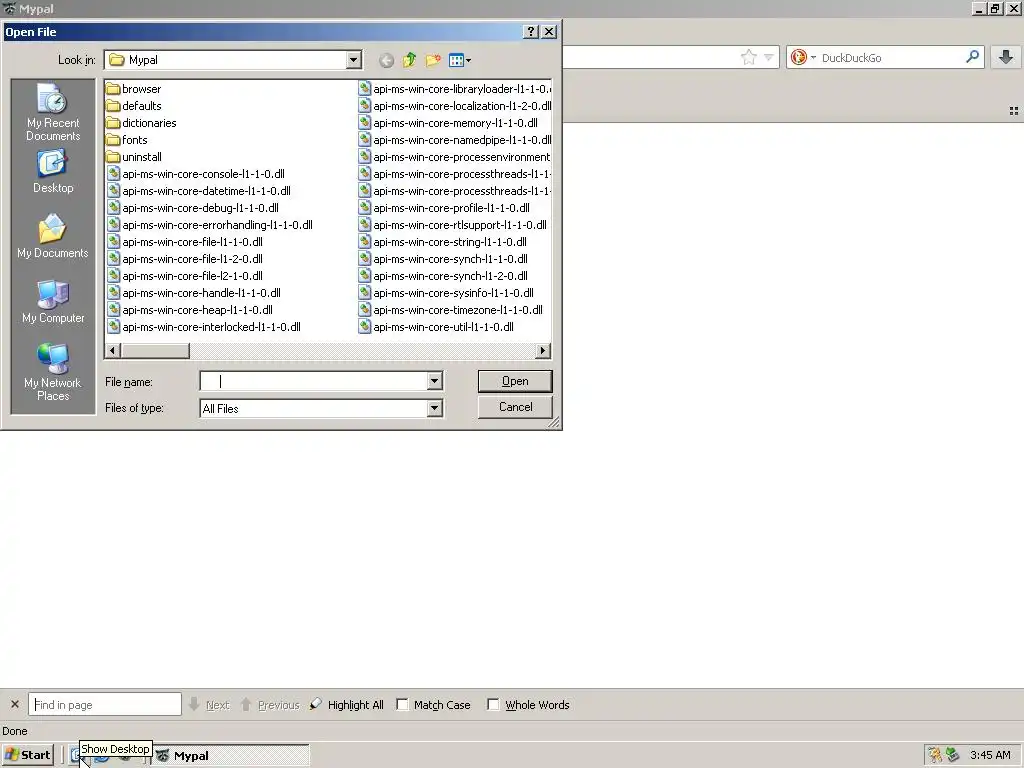Select the defaults folder
This screenshot has height=768, width=1024.
[134, 106]
